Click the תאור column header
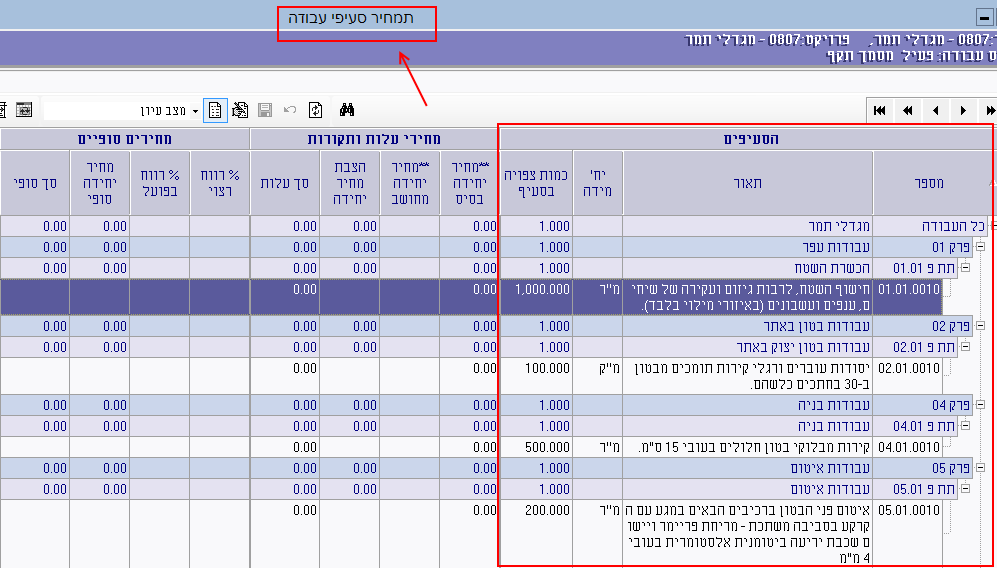Image resolution: width=997 pixels, height=568 pixels. (x=747, y=183)
